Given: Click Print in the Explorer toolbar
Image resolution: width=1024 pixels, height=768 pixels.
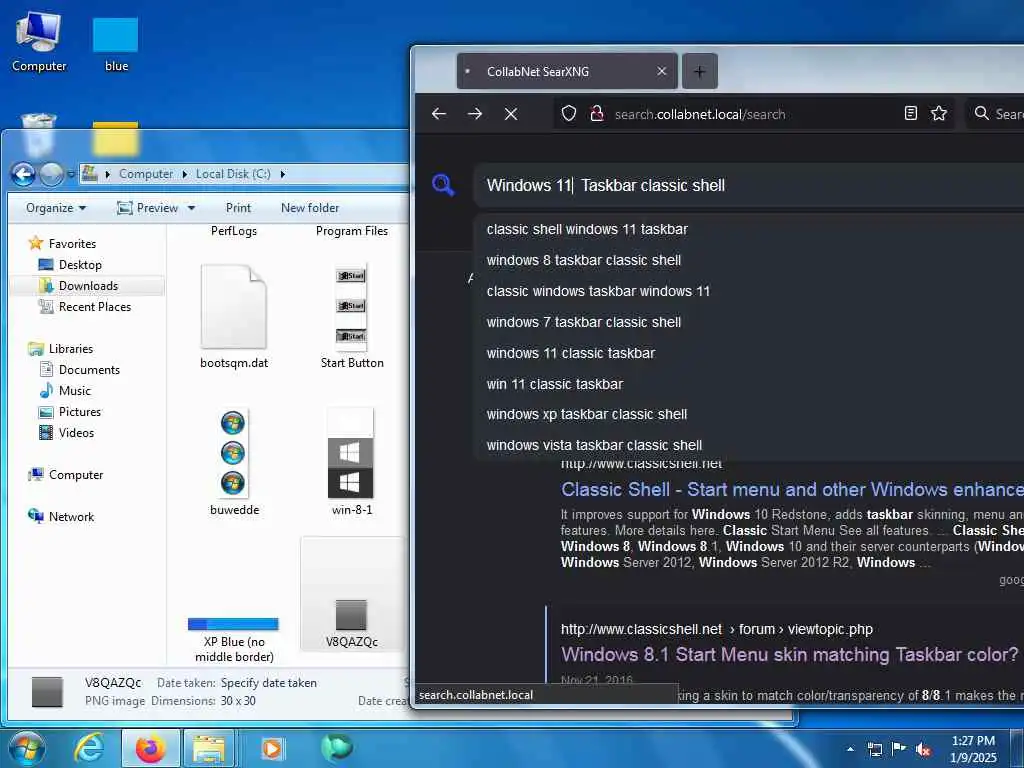Looking at the screenshot, I should (x=238, y=208).
